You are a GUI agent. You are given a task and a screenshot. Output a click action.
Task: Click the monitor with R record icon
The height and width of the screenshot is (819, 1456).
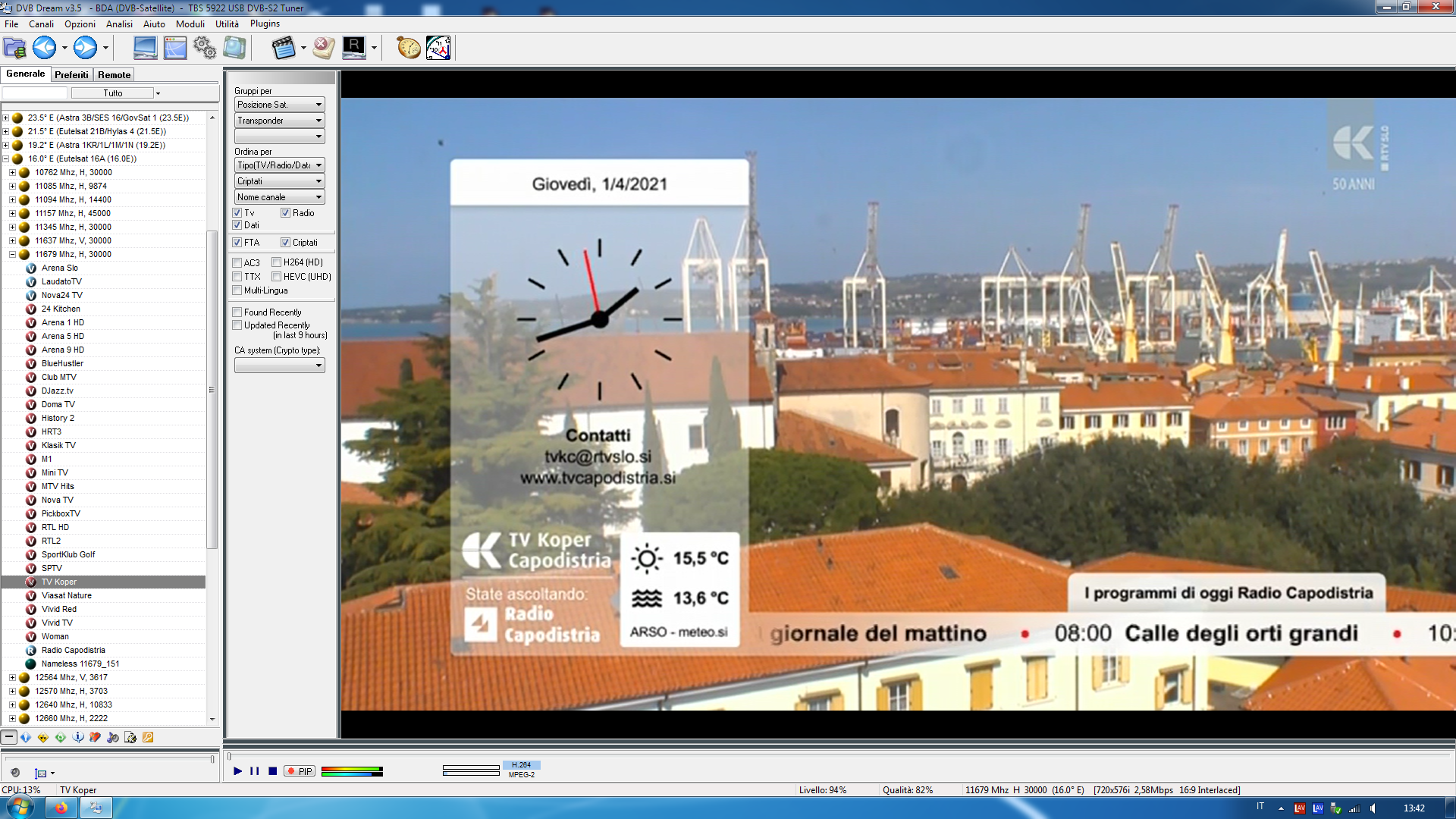pos(354,48)
